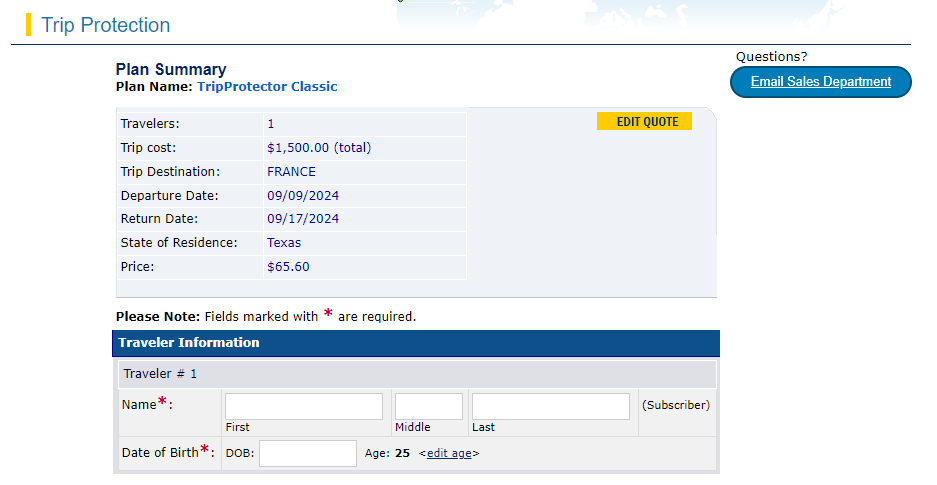Select the return date 09/17/2024
The width and height of the screenshot is (937, 485).
pos(303,219)
